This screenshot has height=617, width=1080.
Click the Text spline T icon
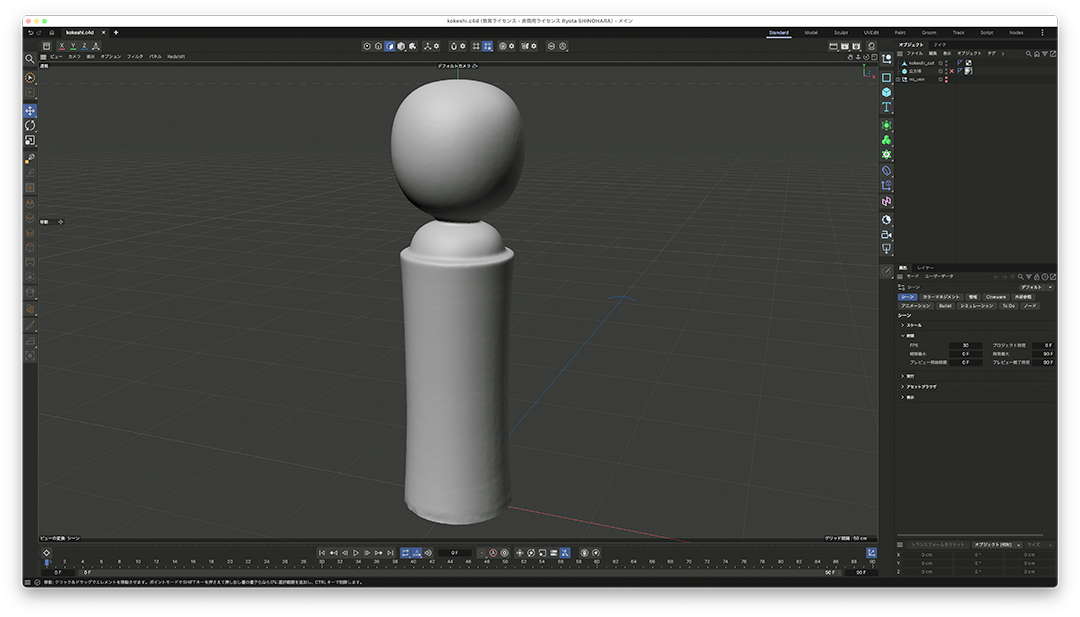(x=886, y=107)
